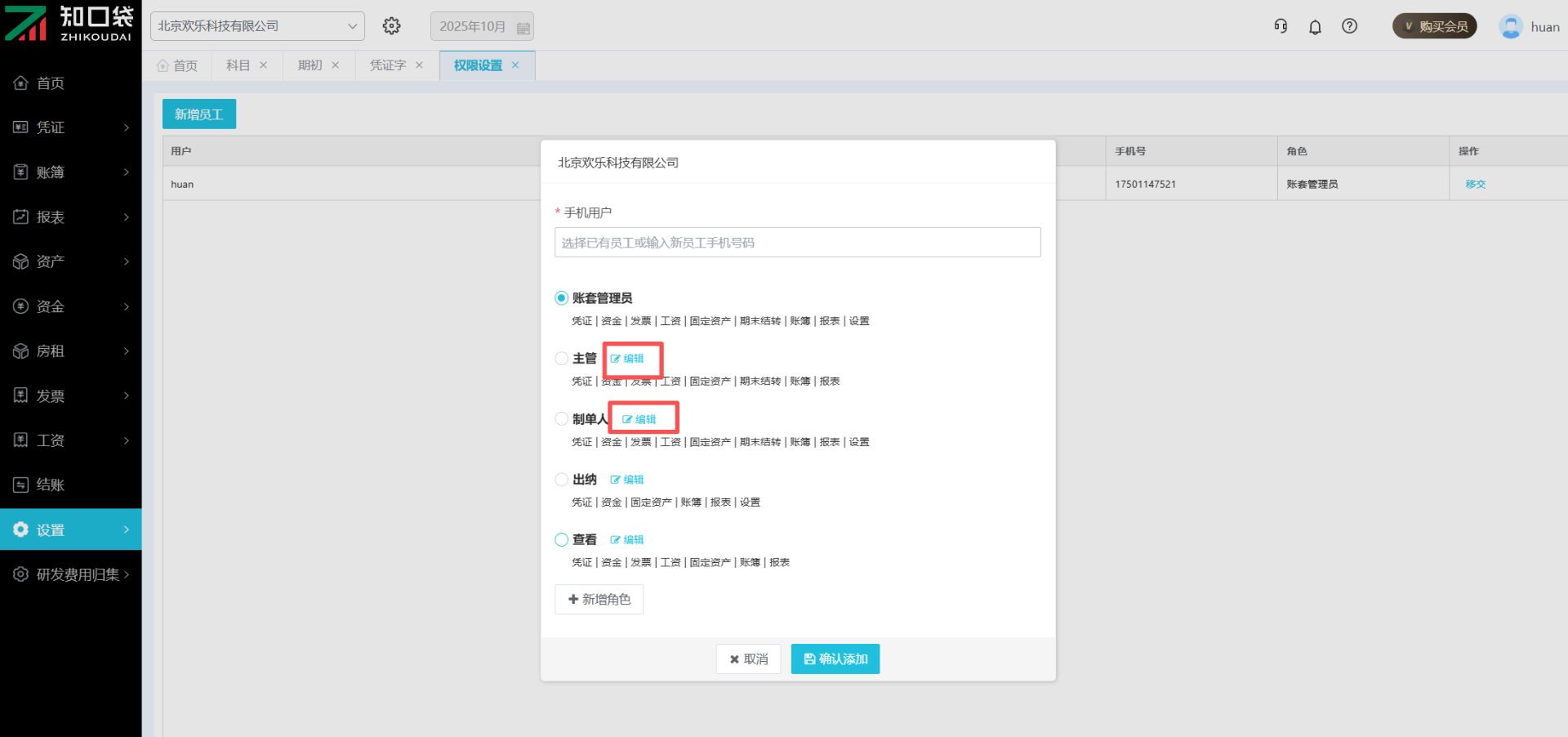Select the 主管 role radio button
1568x737 pixels.
[x=562, y=359]
